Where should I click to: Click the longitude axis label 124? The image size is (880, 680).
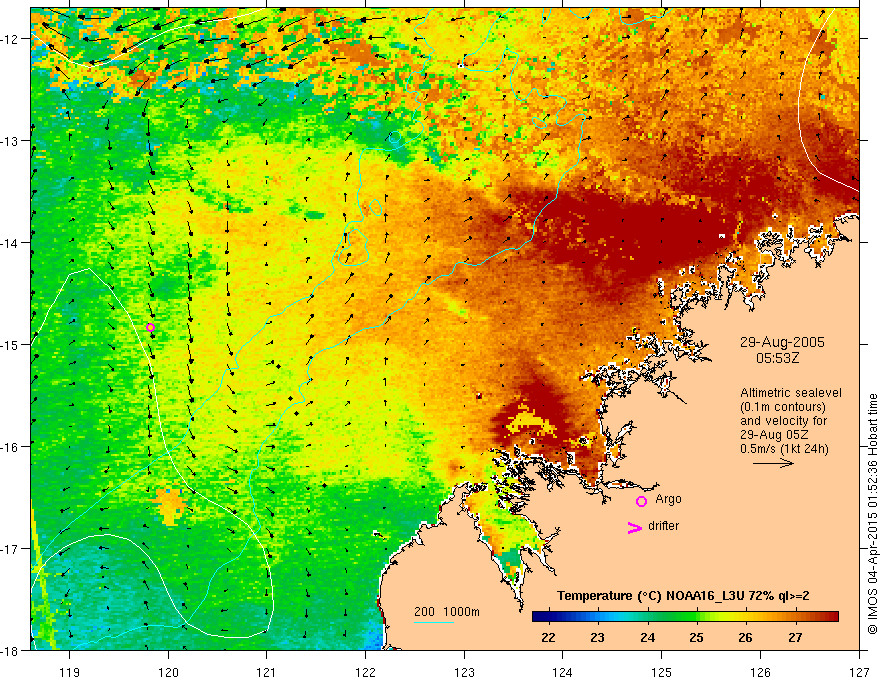click(563, 672)
